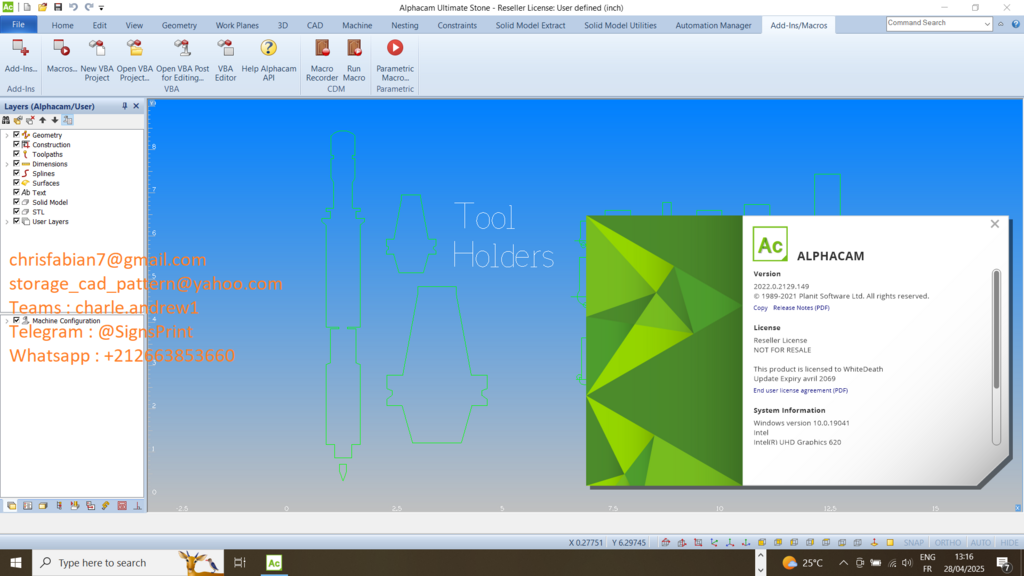Open the Windows Start menu
Screen dimensions: 1024x576
[x=16, y=562]
